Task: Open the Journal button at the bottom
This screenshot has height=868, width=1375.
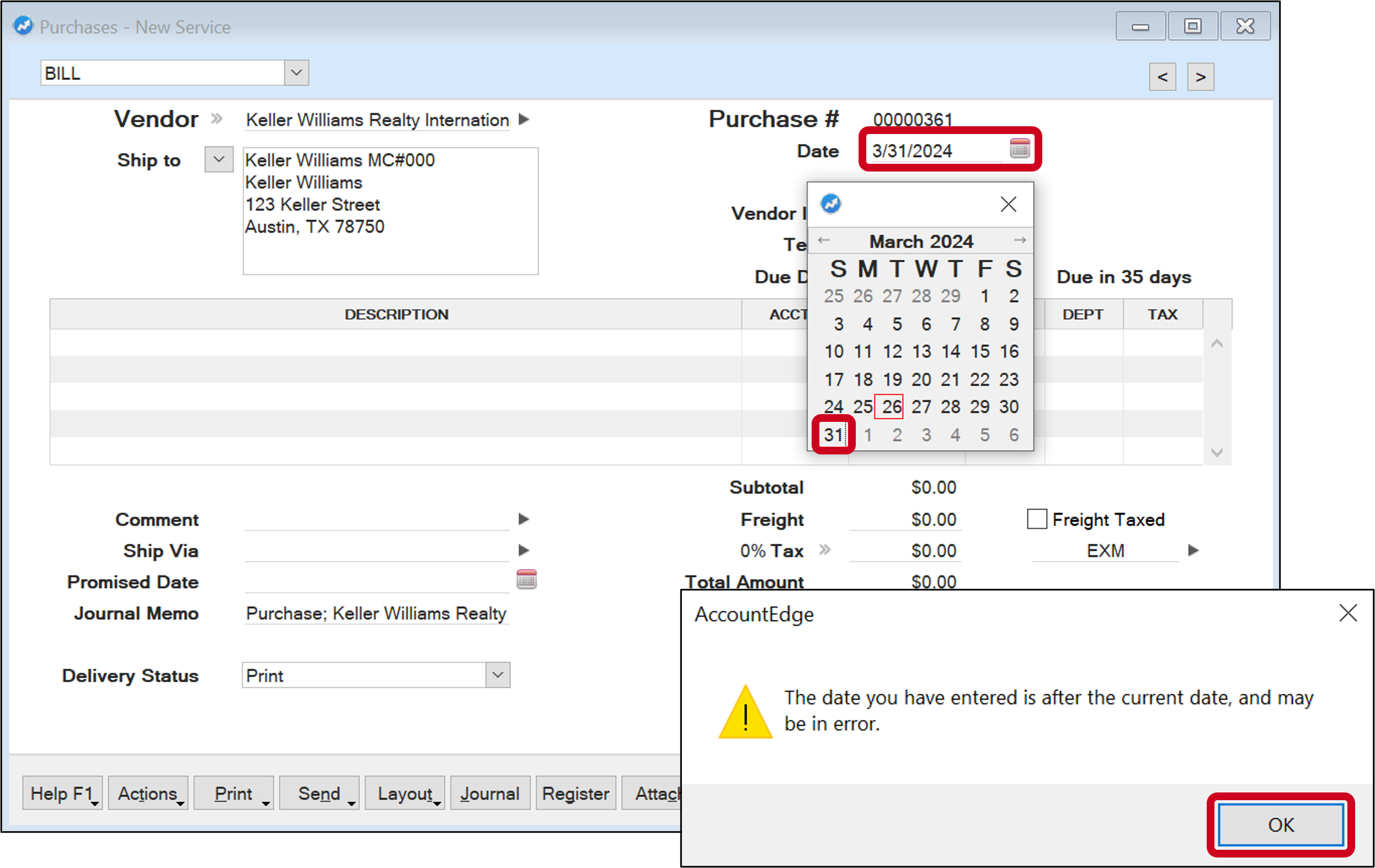Action: click(x=490, y=792)
